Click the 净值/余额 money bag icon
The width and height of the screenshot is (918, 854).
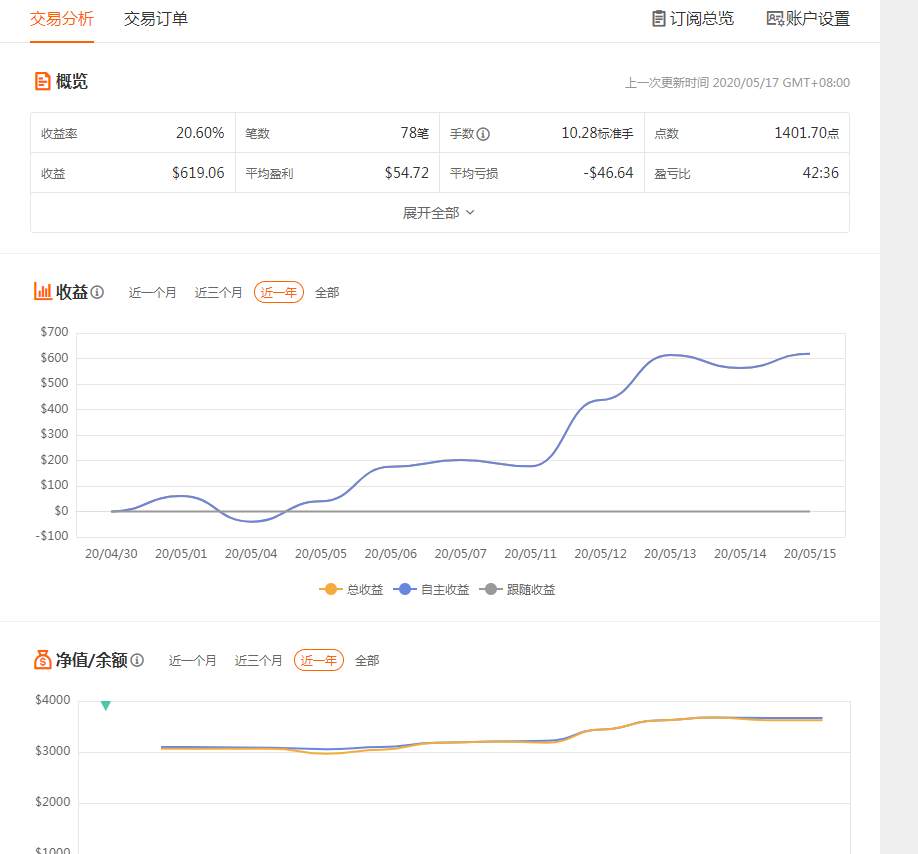pos(43,660)
